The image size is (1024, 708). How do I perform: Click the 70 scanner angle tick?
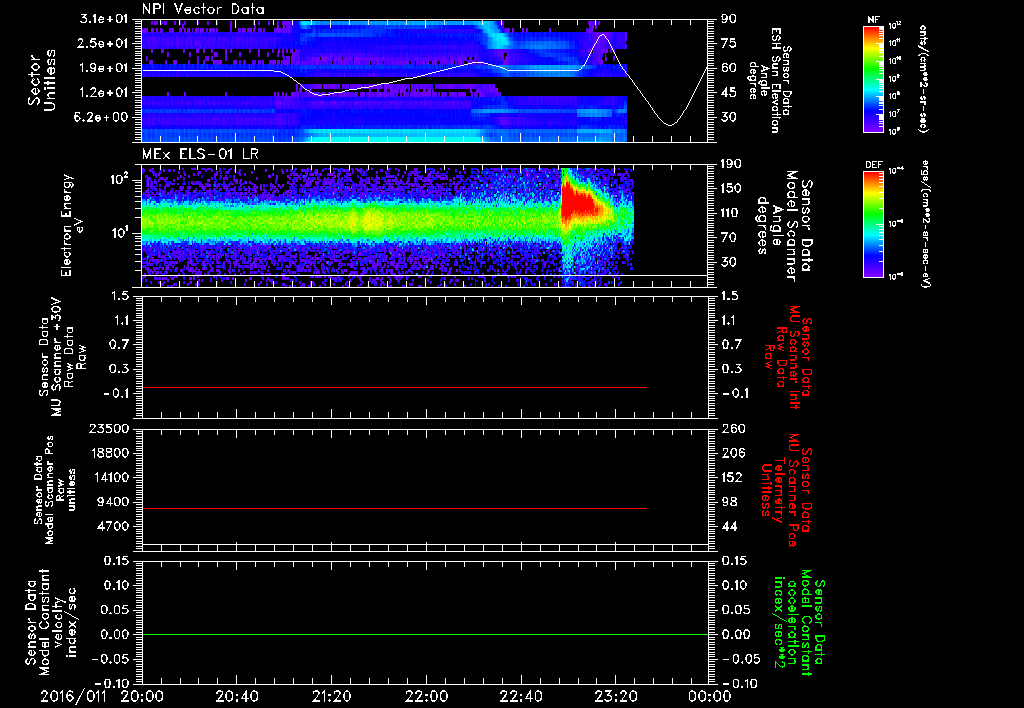[x=728, y=238]
